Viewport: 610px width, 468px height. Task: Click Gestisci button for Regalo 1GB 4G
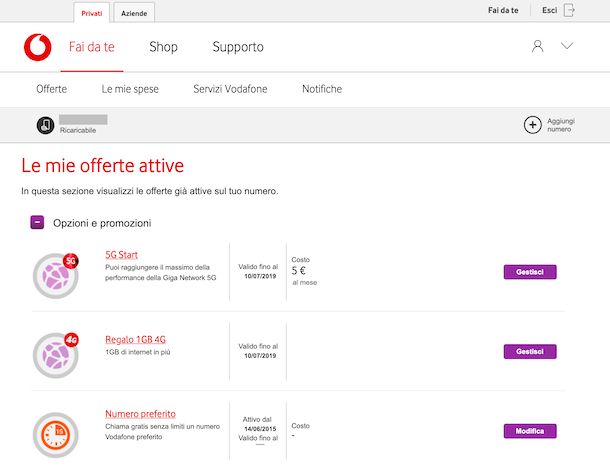[530, 351]
